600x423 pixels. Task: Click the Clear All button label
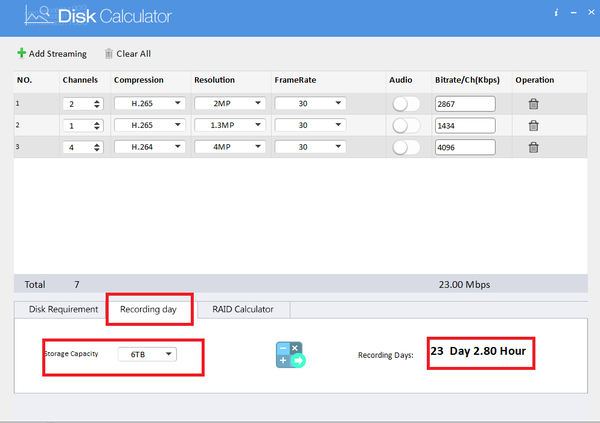click(x=134, y=54)
